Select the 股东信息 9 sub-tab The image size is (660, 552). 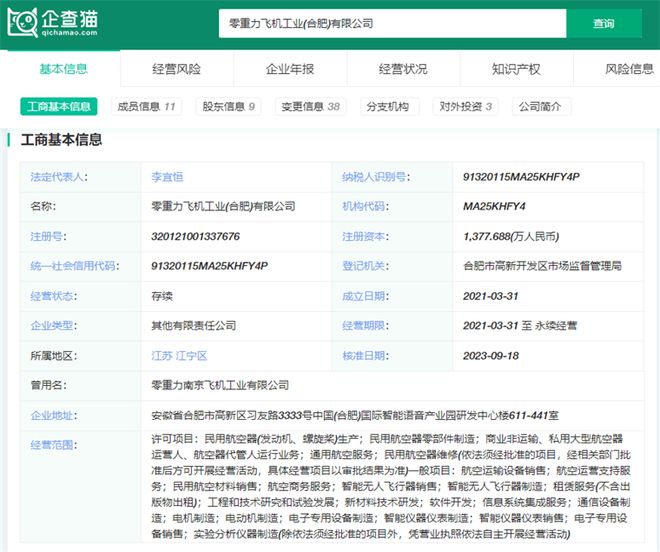[229, 107]
